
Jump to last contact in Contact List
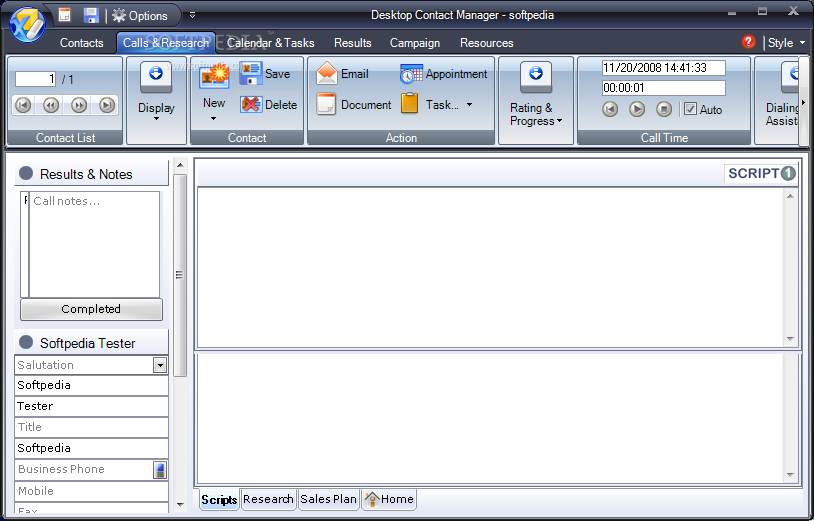point(107,105)
